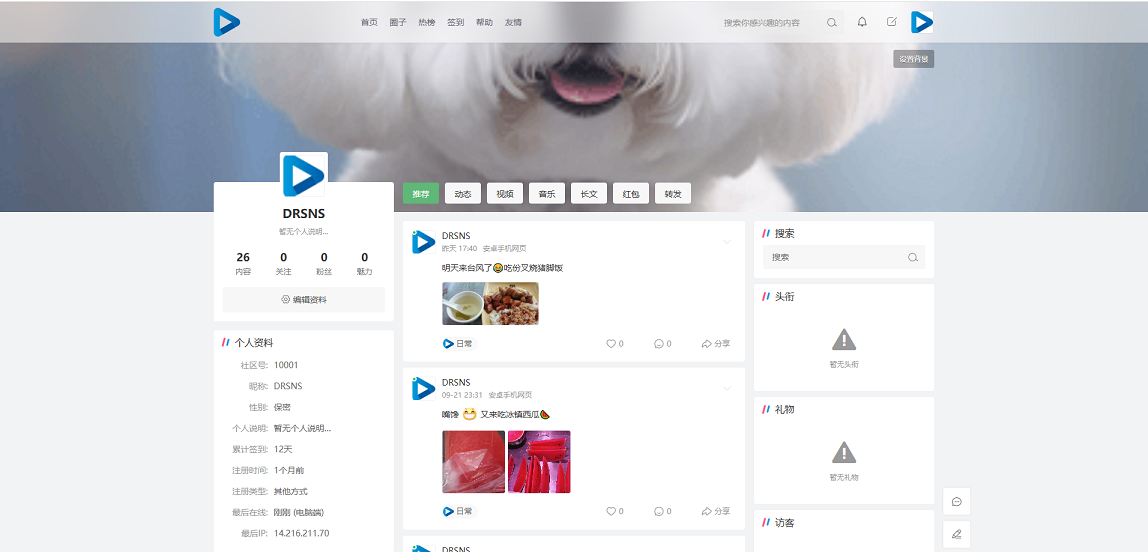1148x552 pixels.
Task: Click the search magnifier in top bar
Action: click(832, 22)
